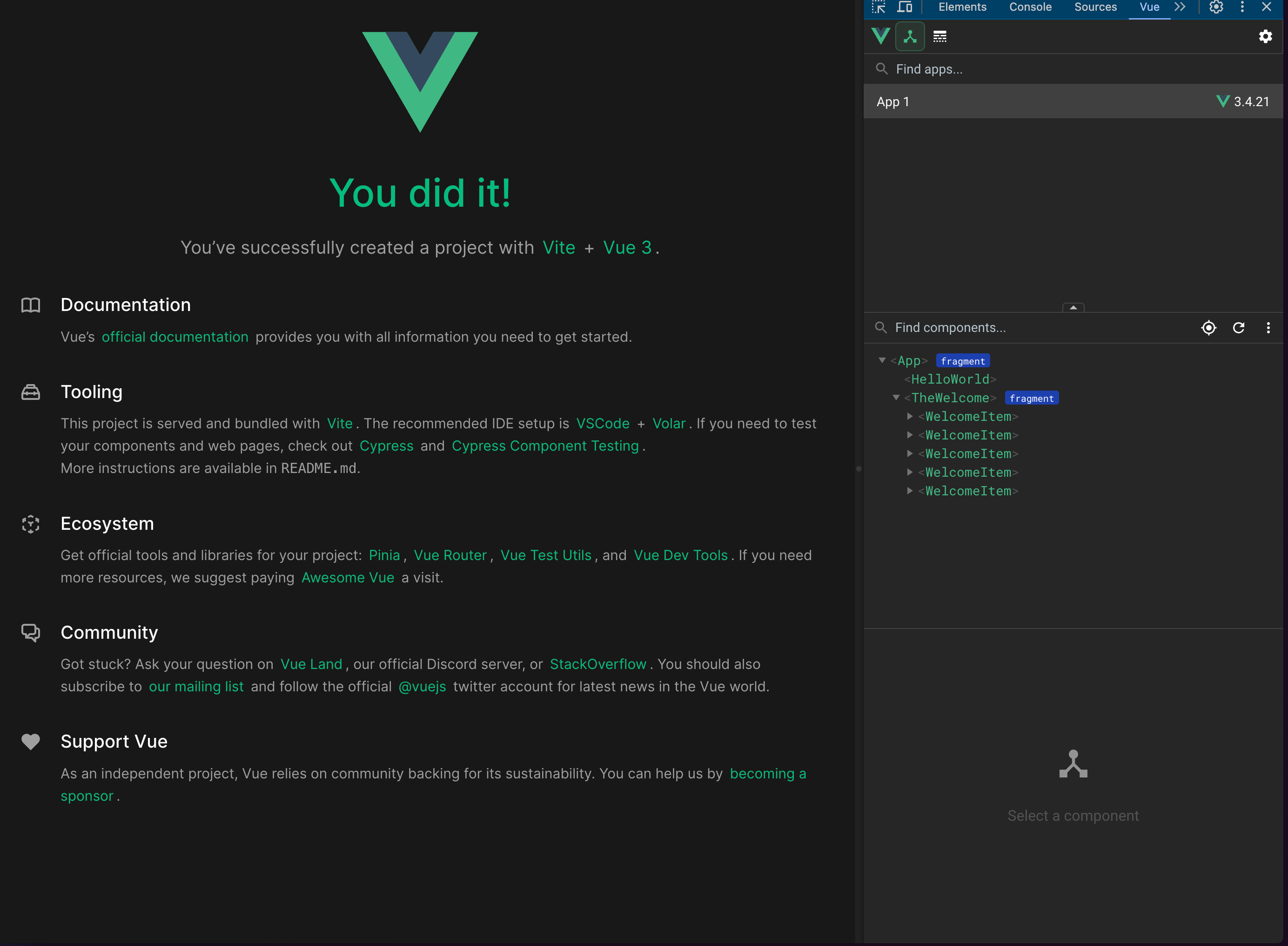
Task: Collapse the <App> root component tree
Action: click(881, 360)
